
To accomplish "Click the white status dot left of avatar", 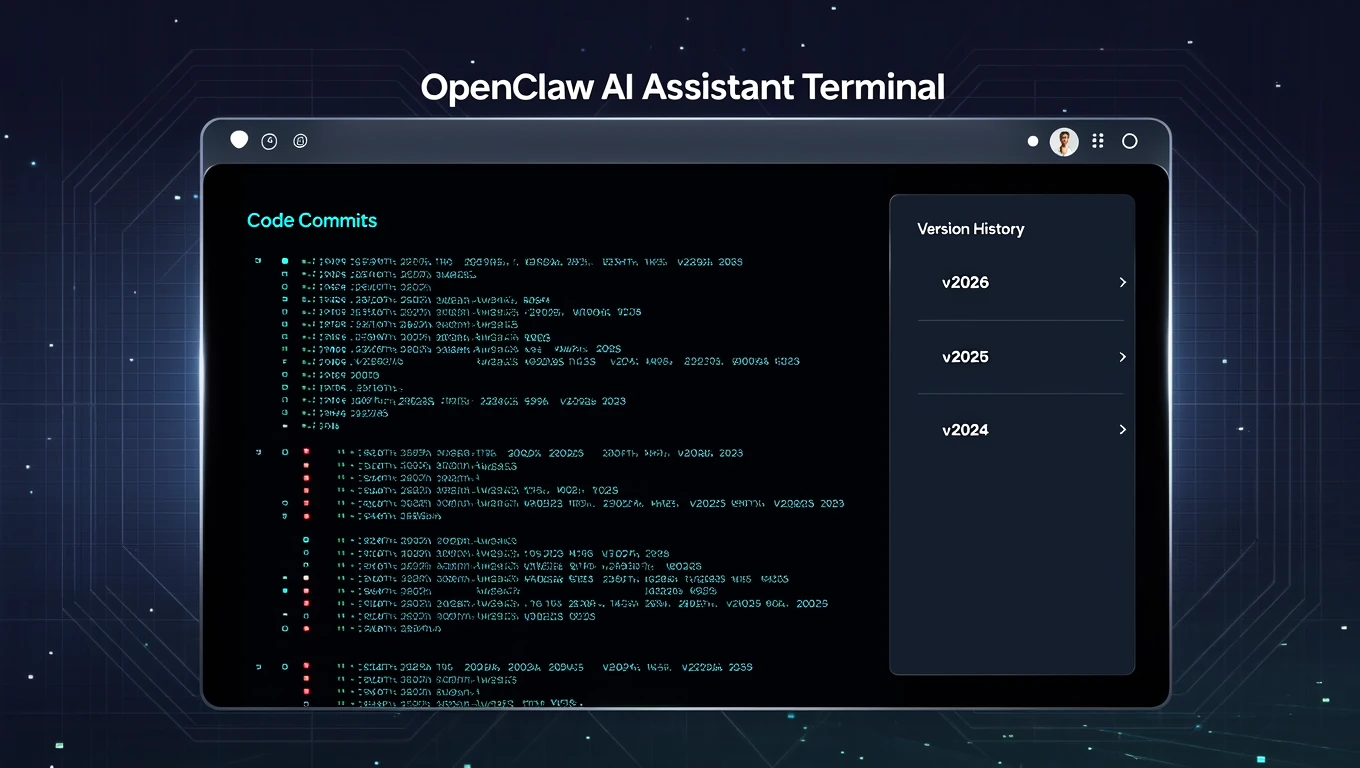I will point(1033,142).
